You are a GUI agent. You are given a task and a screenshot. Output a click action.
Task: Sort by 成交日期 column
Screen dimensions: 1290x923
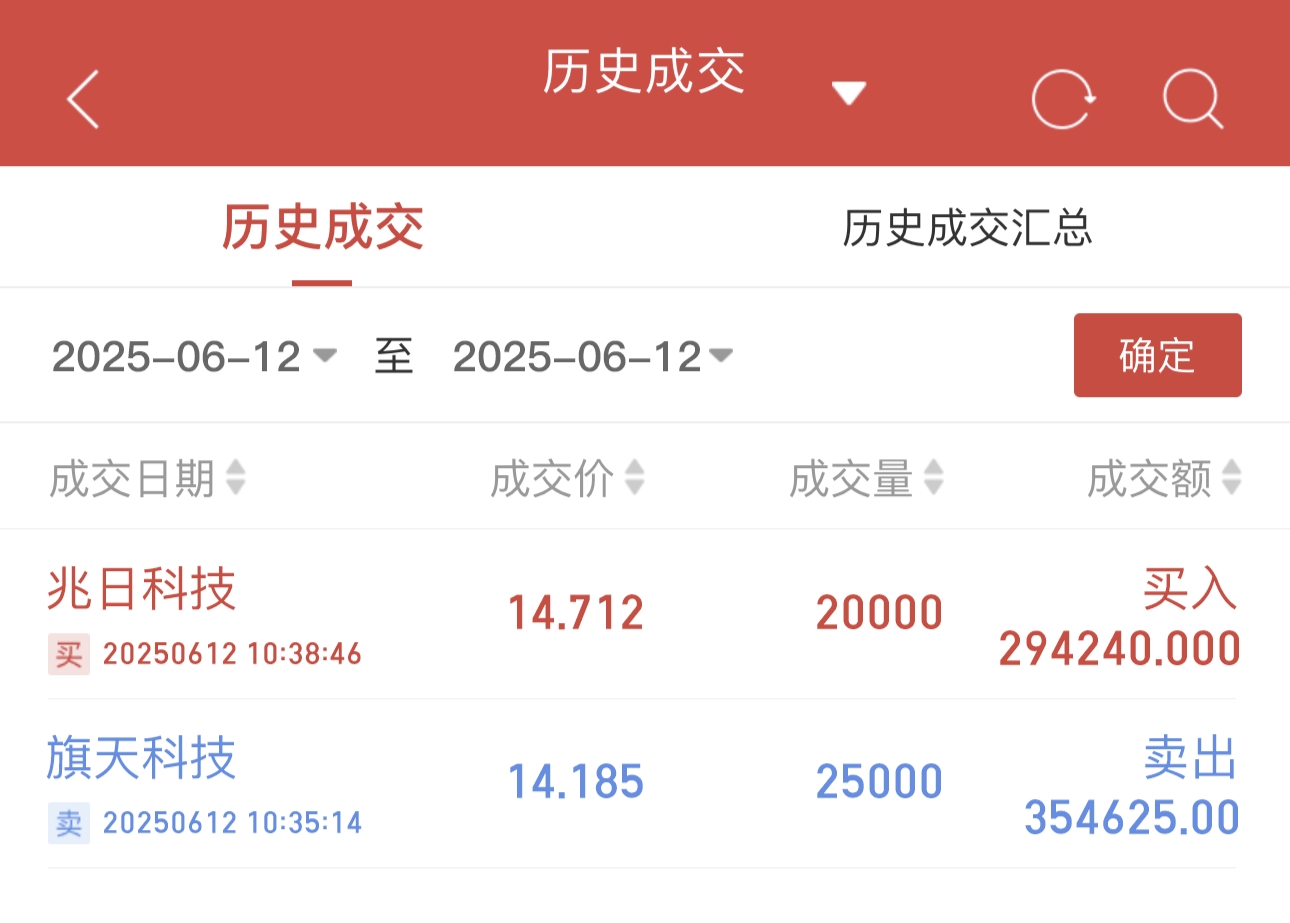(147, 478)
